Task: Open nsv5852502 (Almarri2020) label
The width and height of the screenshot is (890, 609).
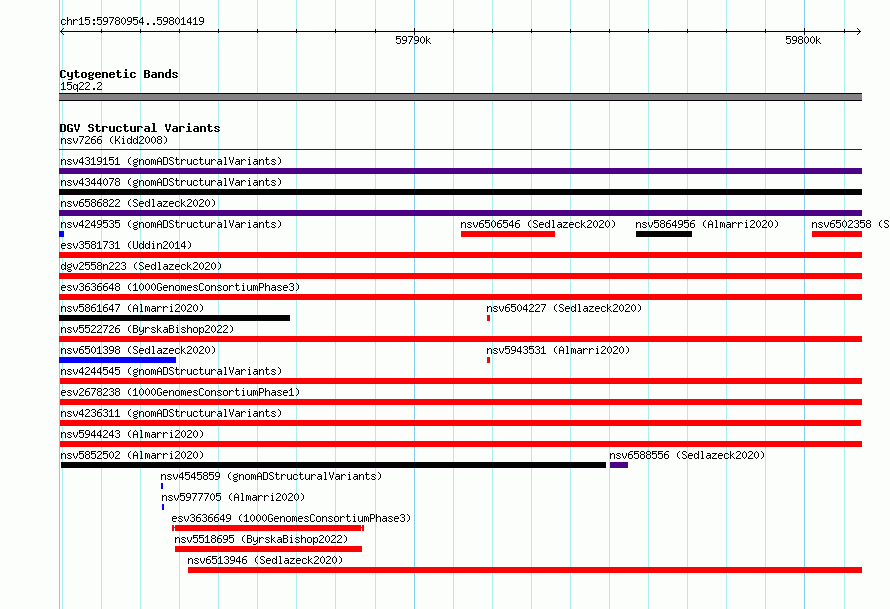Action: coord(132,455)
